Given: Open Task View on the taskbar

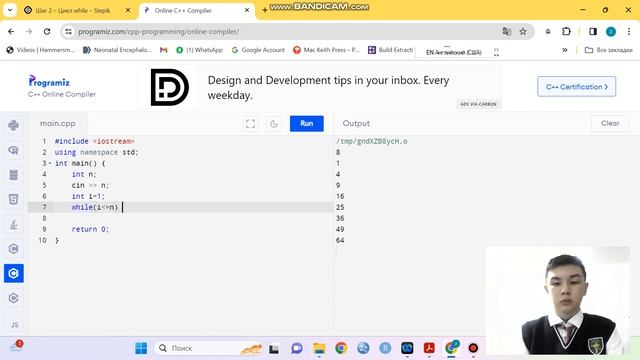Looking at the screenshot, I should [x=274, y=349].
